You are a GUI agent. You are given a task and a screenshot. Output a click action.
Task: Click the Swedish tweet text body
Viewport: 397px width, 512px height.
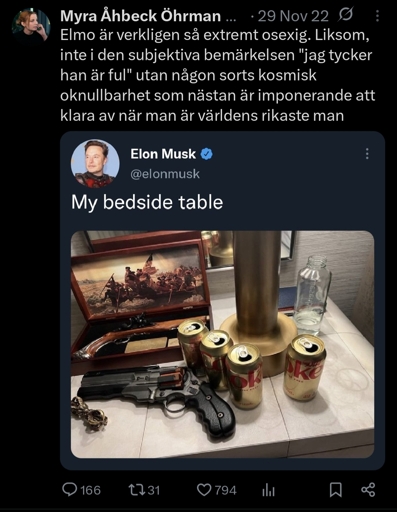pos(217,76)
